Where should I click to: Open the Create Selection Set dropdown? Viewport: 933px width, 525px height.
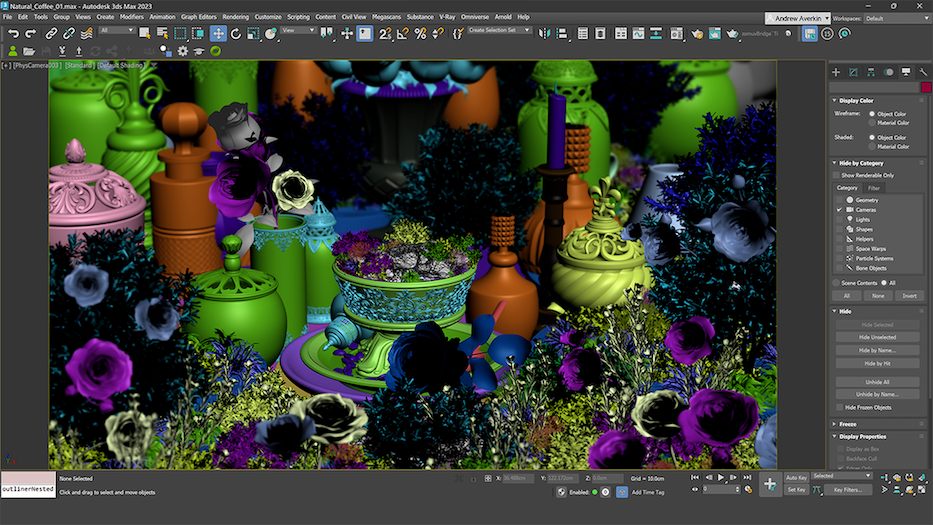coord(500,30)
